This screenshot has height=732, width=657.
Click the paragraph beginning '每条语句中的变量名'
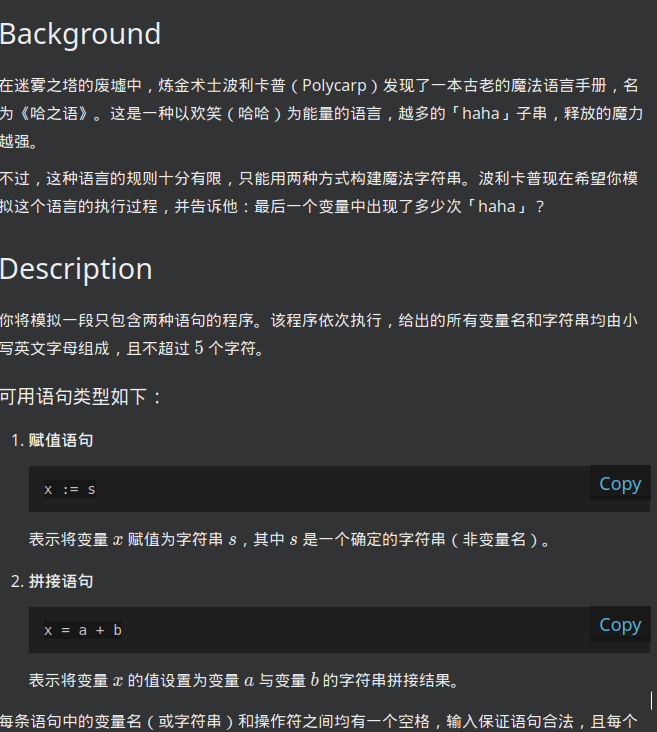click(318, 721)
